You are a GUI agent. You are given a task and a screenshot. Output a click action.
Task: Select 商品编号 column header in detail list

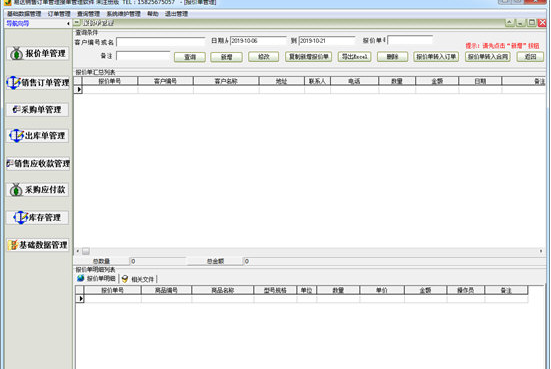pyautogui.click(x=166, y=290)
